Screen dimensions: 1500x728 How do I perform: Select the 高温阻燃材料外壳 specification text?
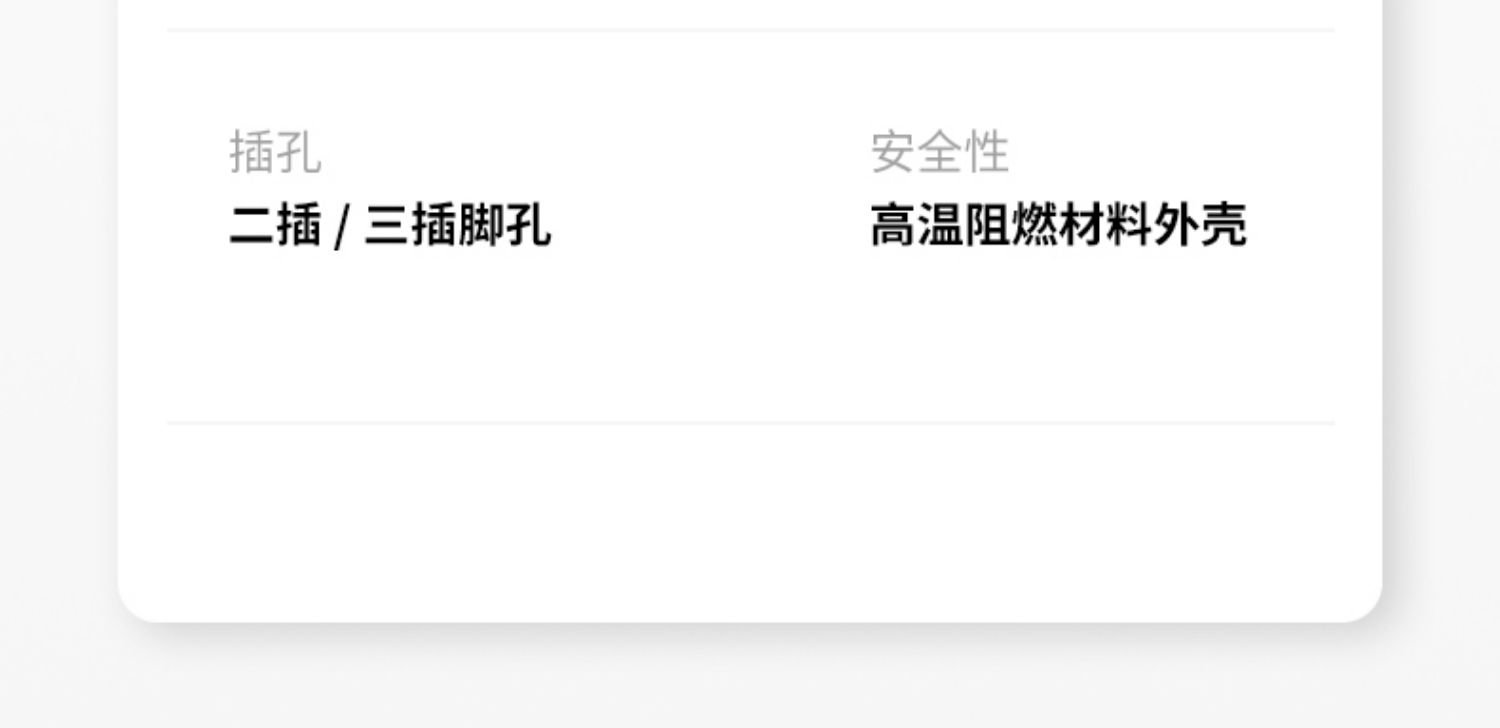1058,225
